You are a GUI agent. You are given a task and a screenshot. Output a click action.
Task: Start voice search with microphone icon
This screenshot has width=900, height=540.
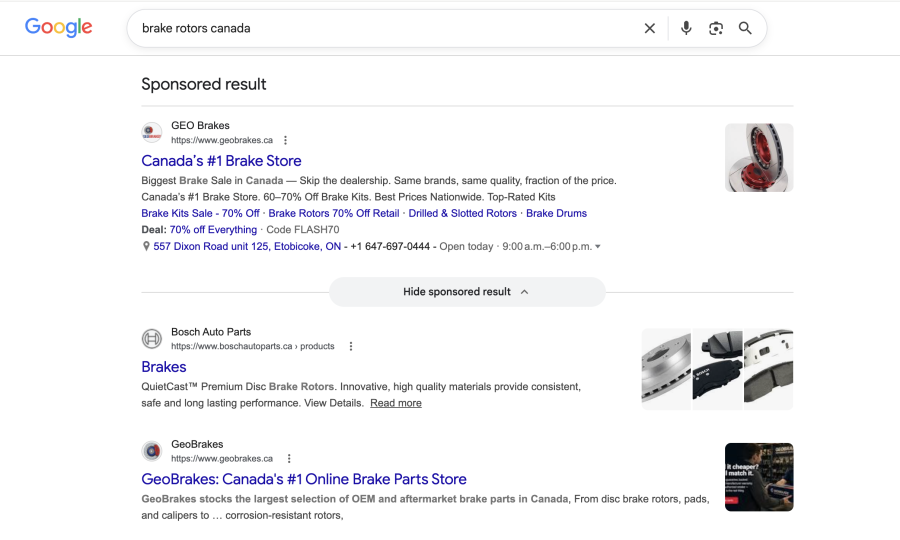tap(686, 28)
